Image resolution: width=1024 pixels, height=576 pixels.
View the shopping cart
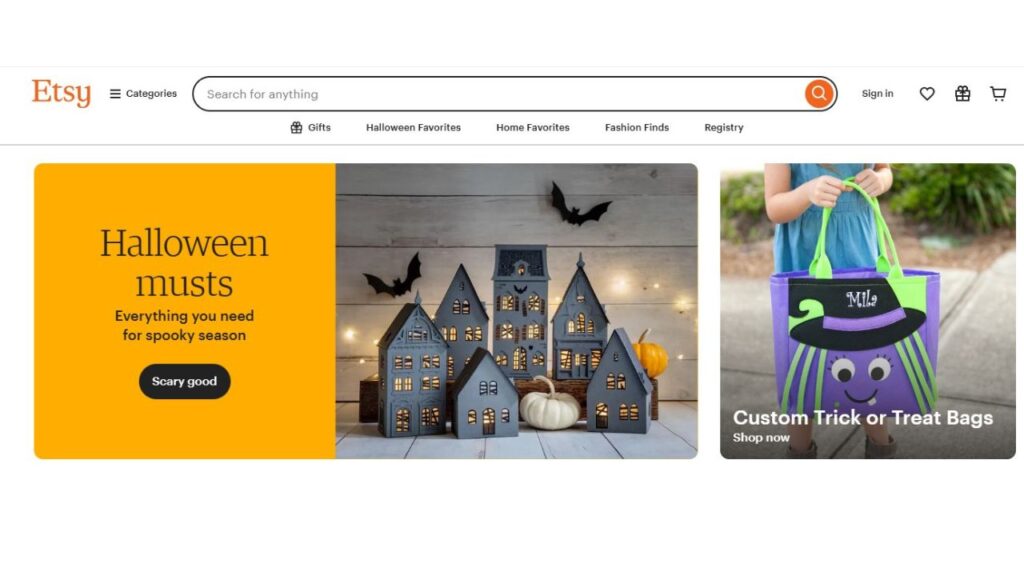click(x=998, y=94)
